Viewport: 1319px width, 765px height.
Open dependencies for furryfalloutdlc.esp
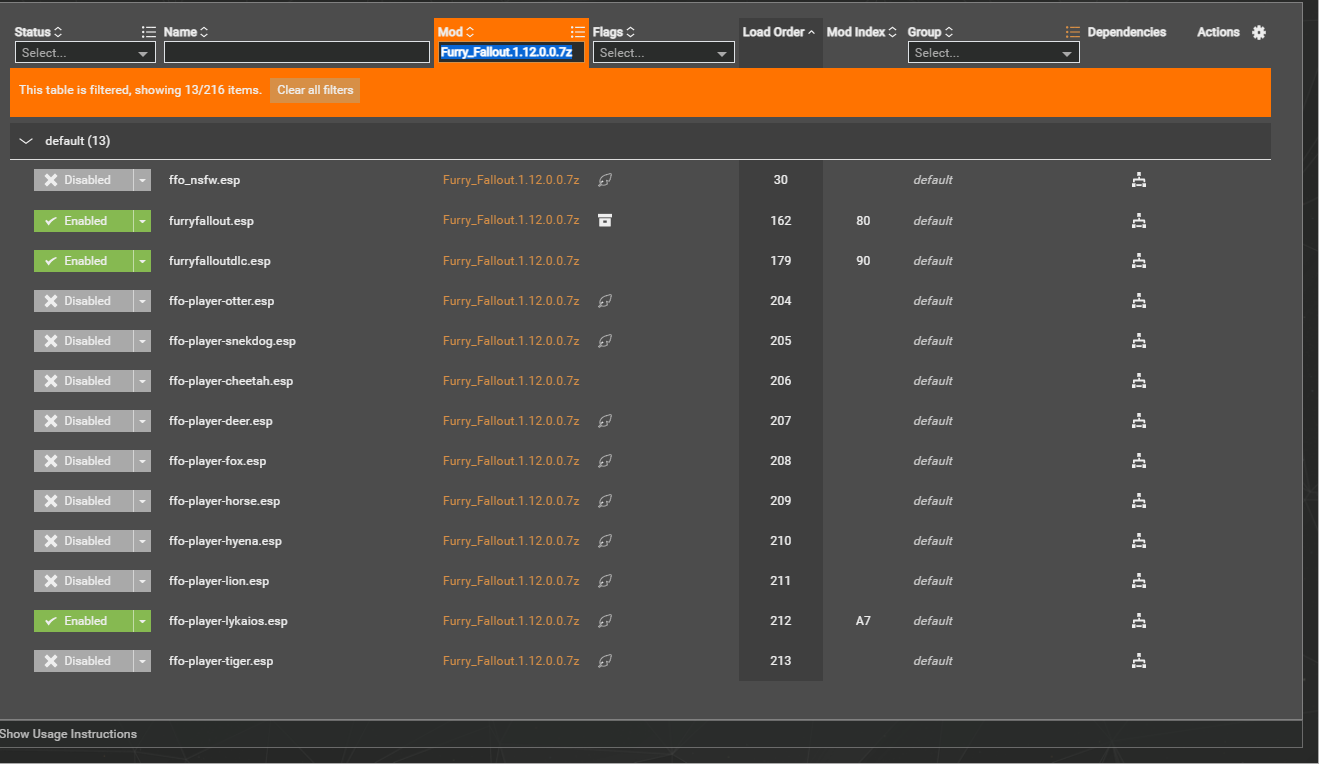tap(1138, 261)
